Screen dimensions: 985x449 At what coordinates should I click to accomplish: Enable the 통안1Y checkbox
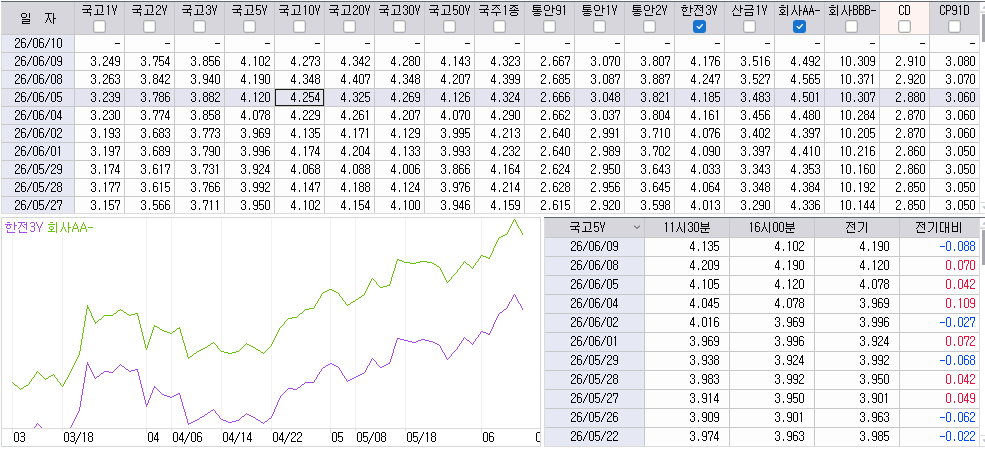599,26
